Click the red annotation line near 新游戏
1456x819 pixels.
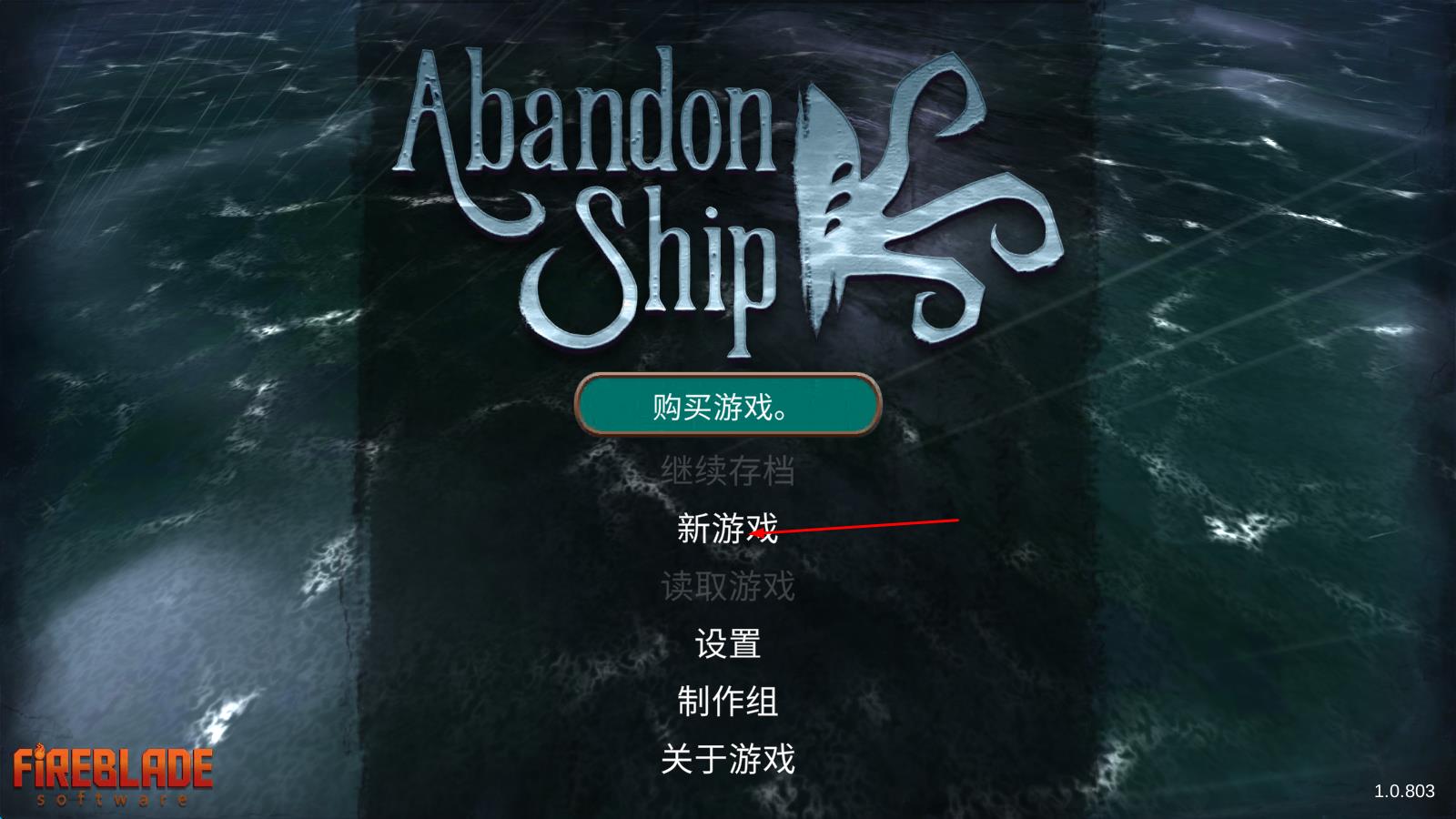(855, 527)
